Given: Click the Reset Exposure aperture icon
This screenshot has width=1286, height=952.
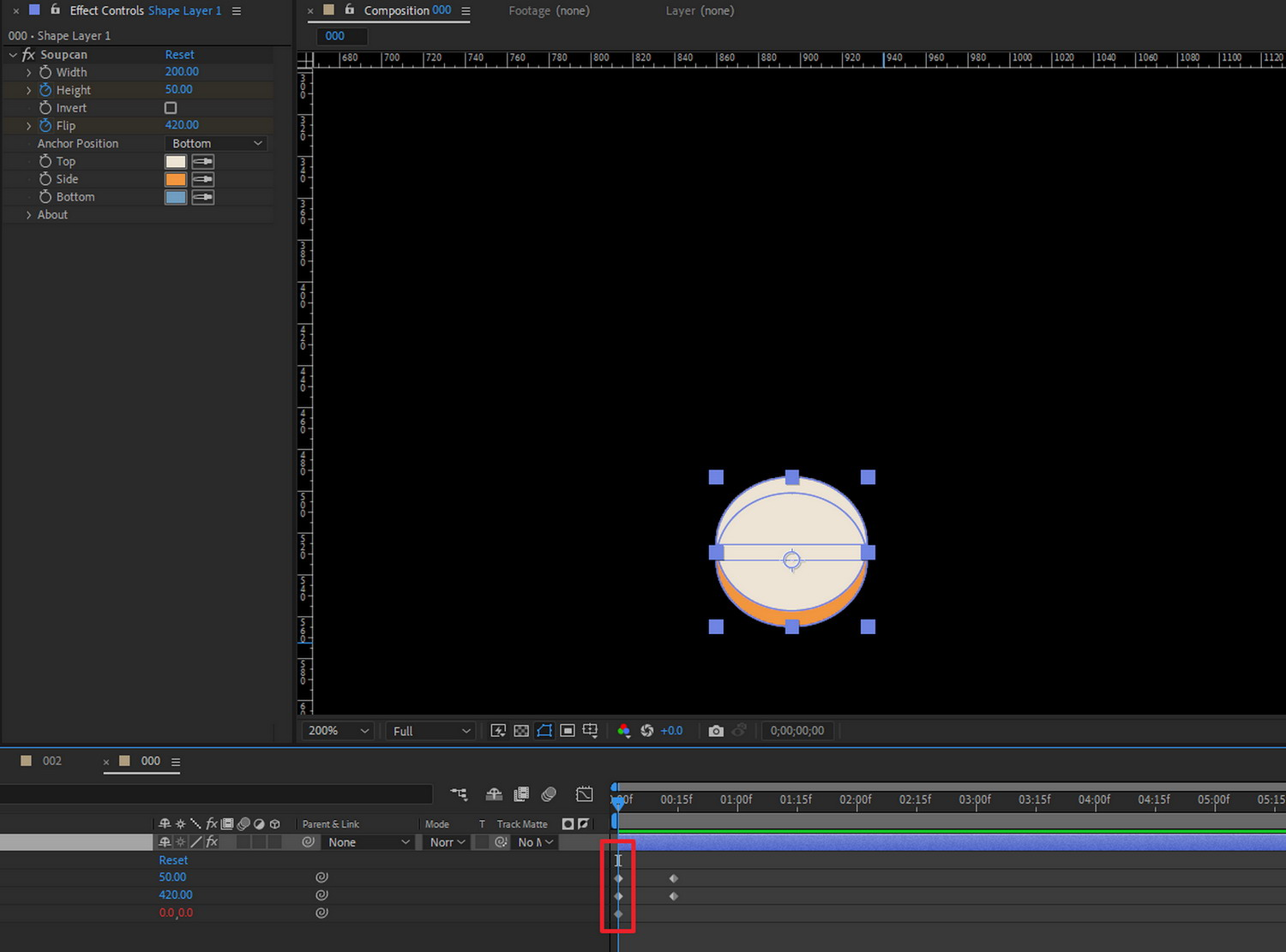Looking at the screenshot, I should coord(647,731).
